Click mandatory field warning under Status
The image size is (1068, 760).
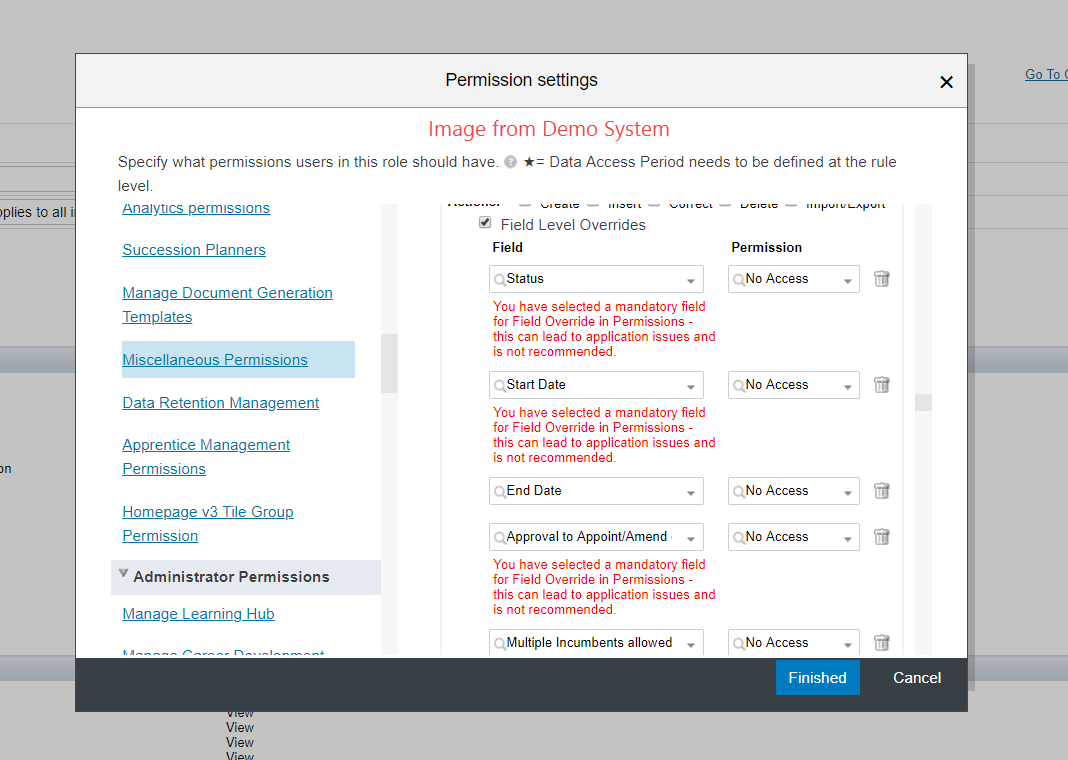[604, 329]
